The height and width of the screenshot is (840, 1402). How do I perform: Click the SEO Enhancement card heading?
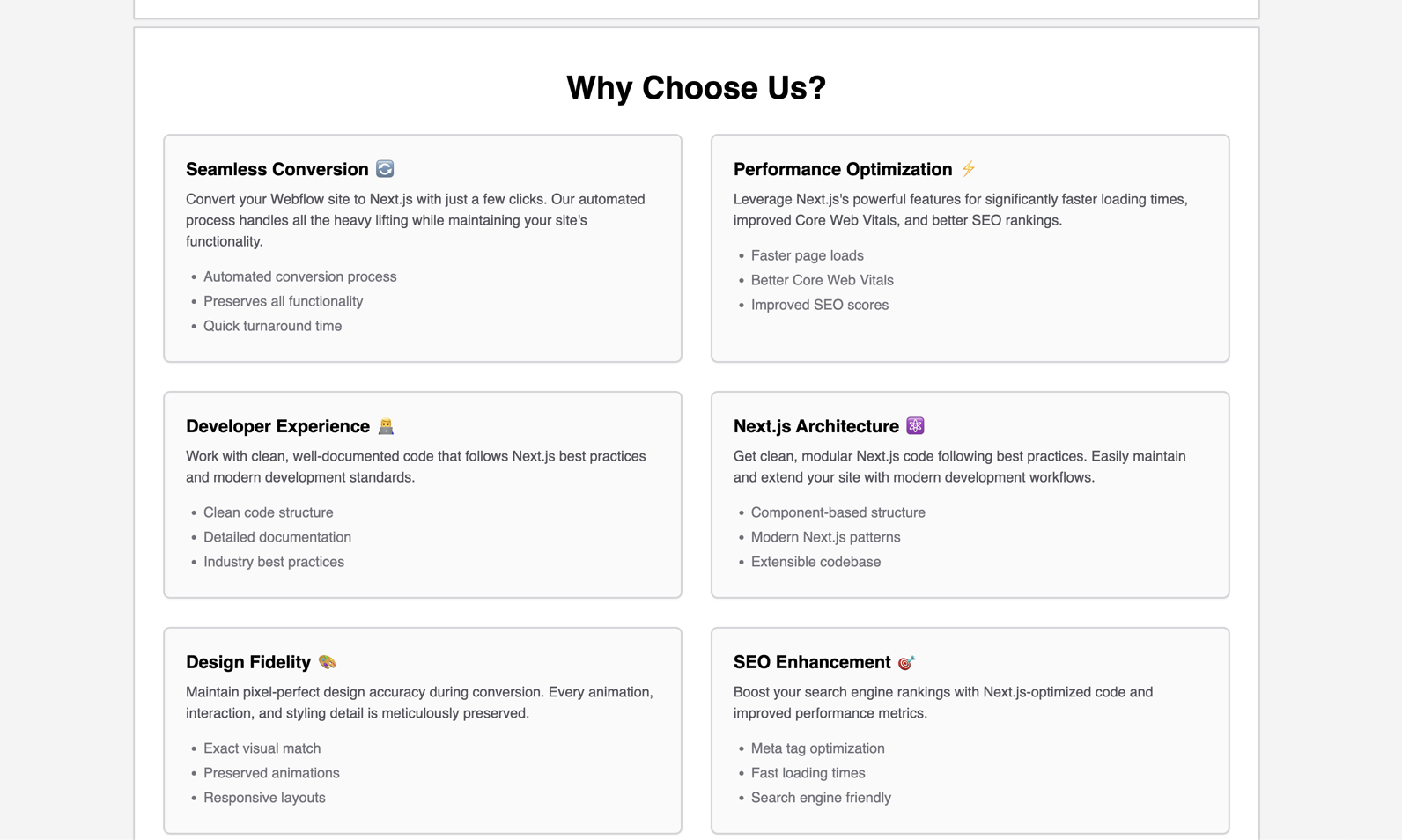(812, 662)
